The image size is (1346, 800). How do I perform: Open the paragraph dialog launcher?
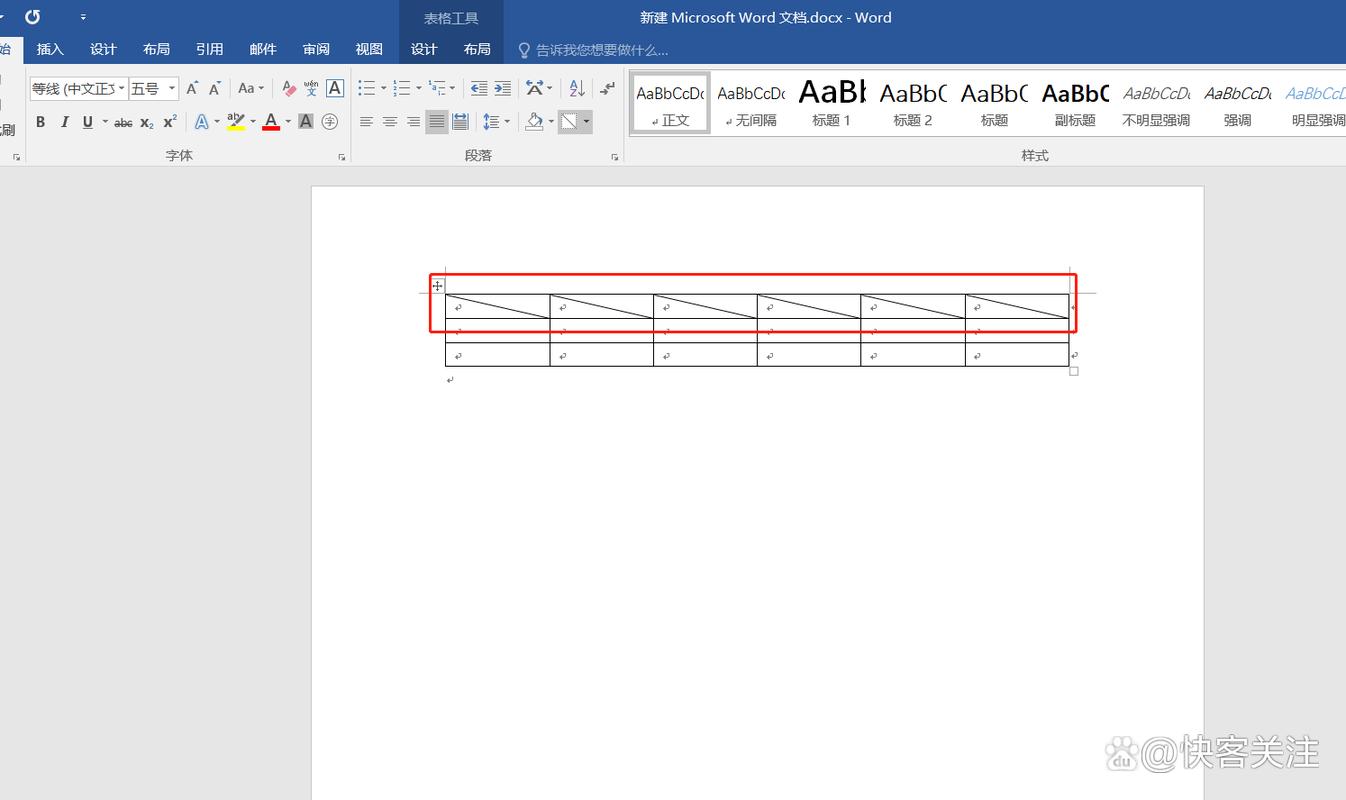tap(615, 157)
